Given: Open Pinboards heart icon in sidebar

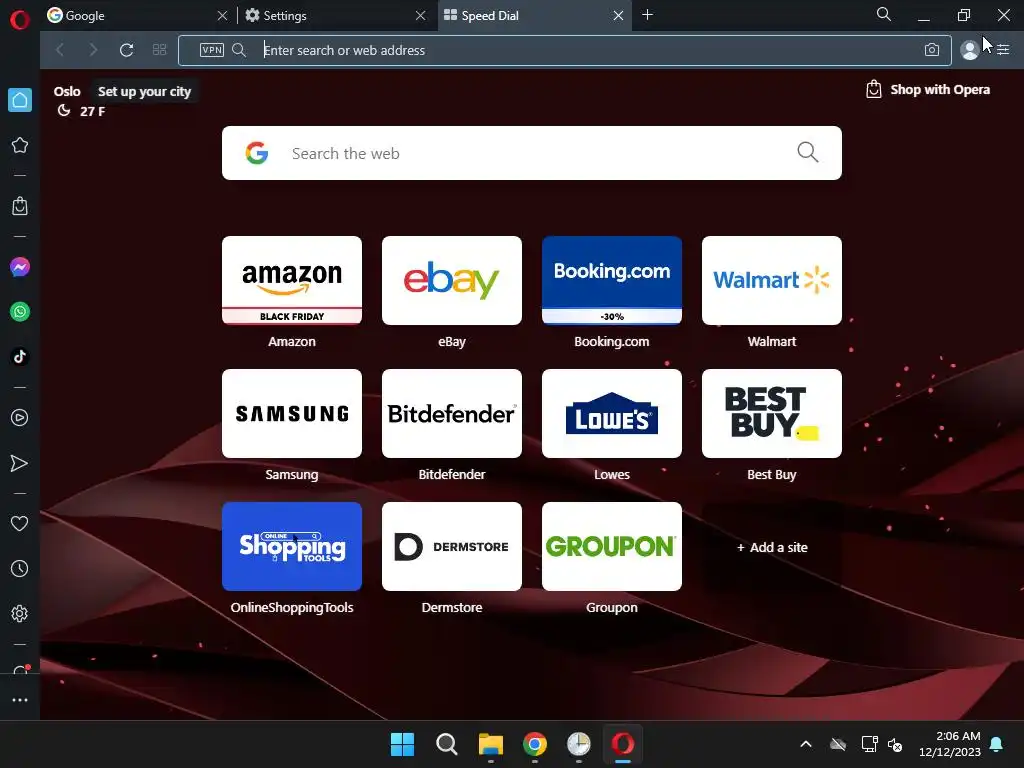Looking at the screenshot, I should click(20, 523).
